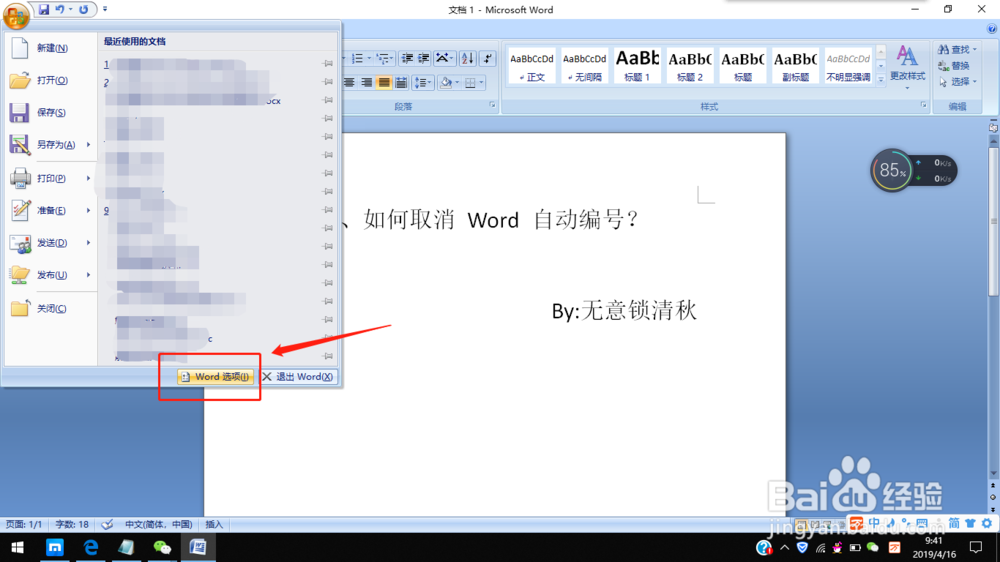Open 选择 select dropdown

(957, 82)
